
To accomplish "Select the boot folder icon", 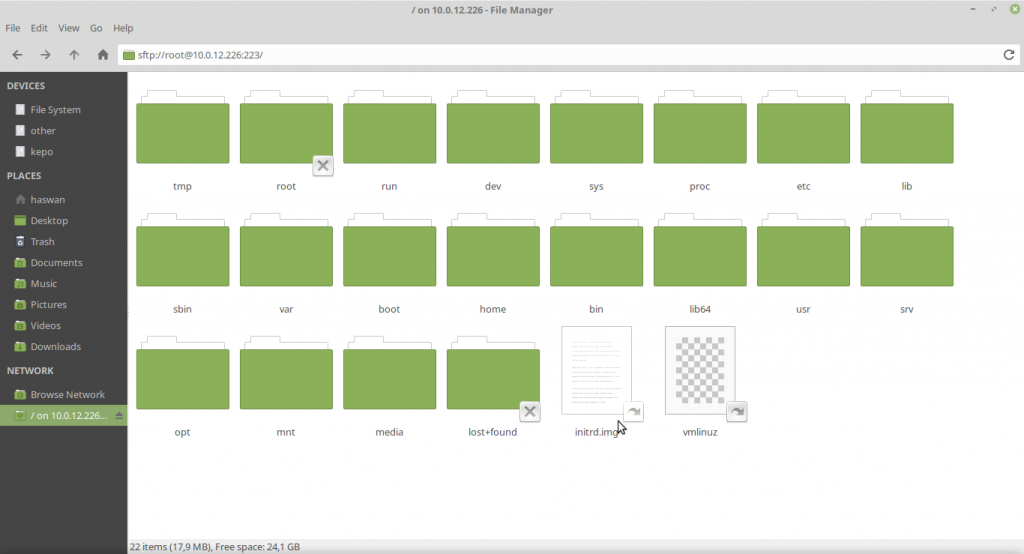I will (x=389, y=250).
